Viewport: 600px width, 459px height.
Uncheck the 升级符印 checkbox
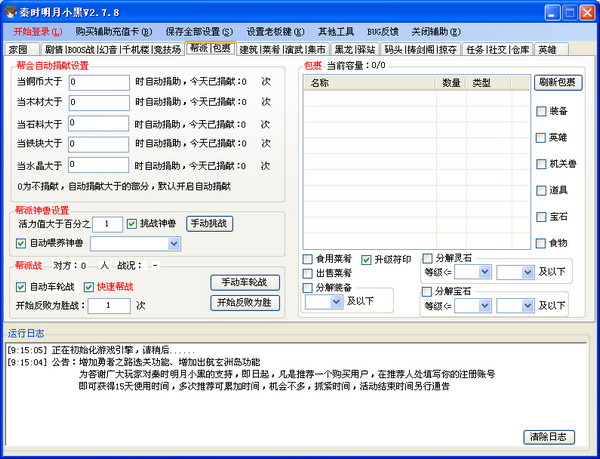(x=366, y=260)
